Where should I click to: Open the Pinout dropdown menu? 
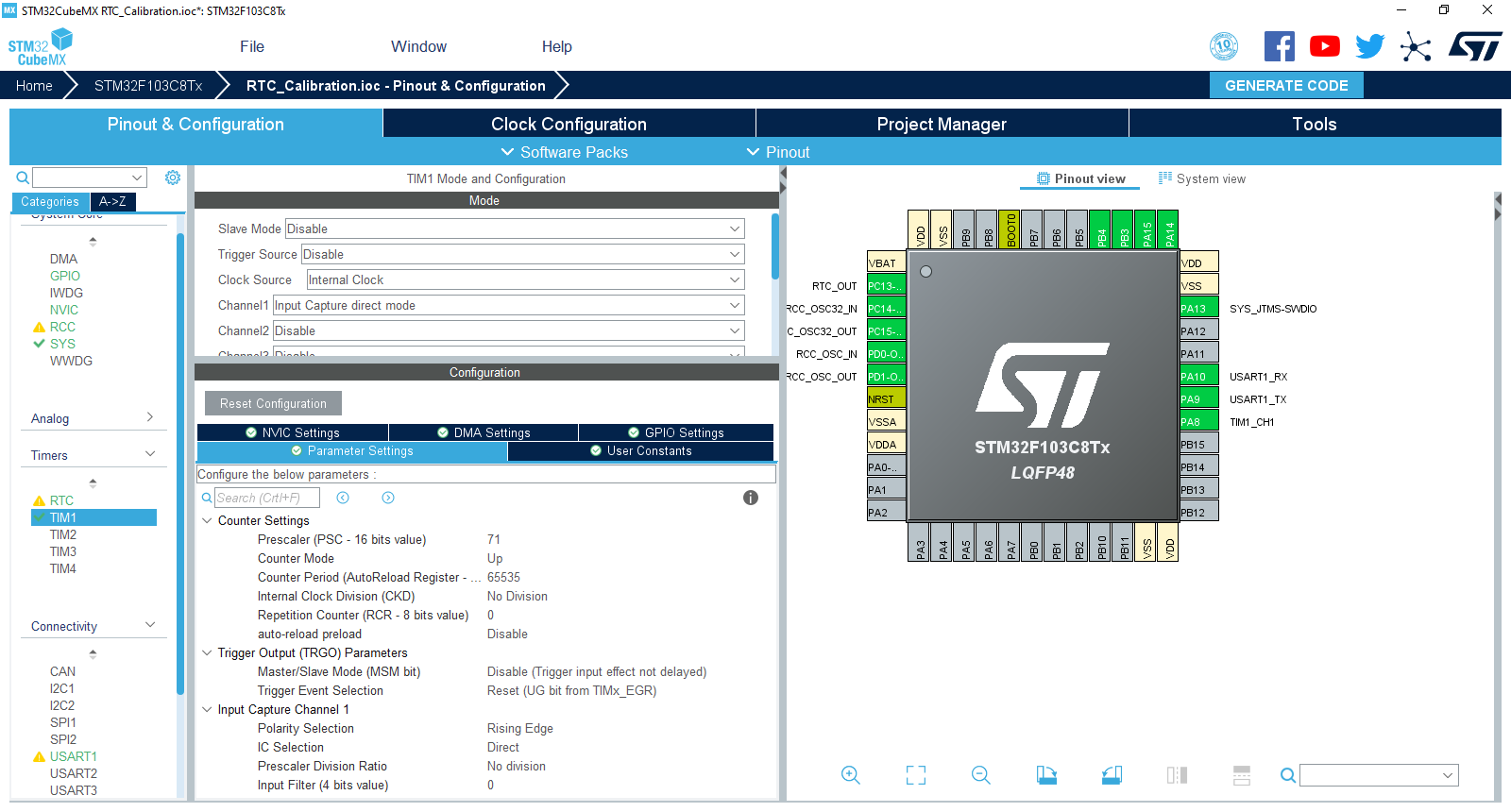(x=778, y=152)
